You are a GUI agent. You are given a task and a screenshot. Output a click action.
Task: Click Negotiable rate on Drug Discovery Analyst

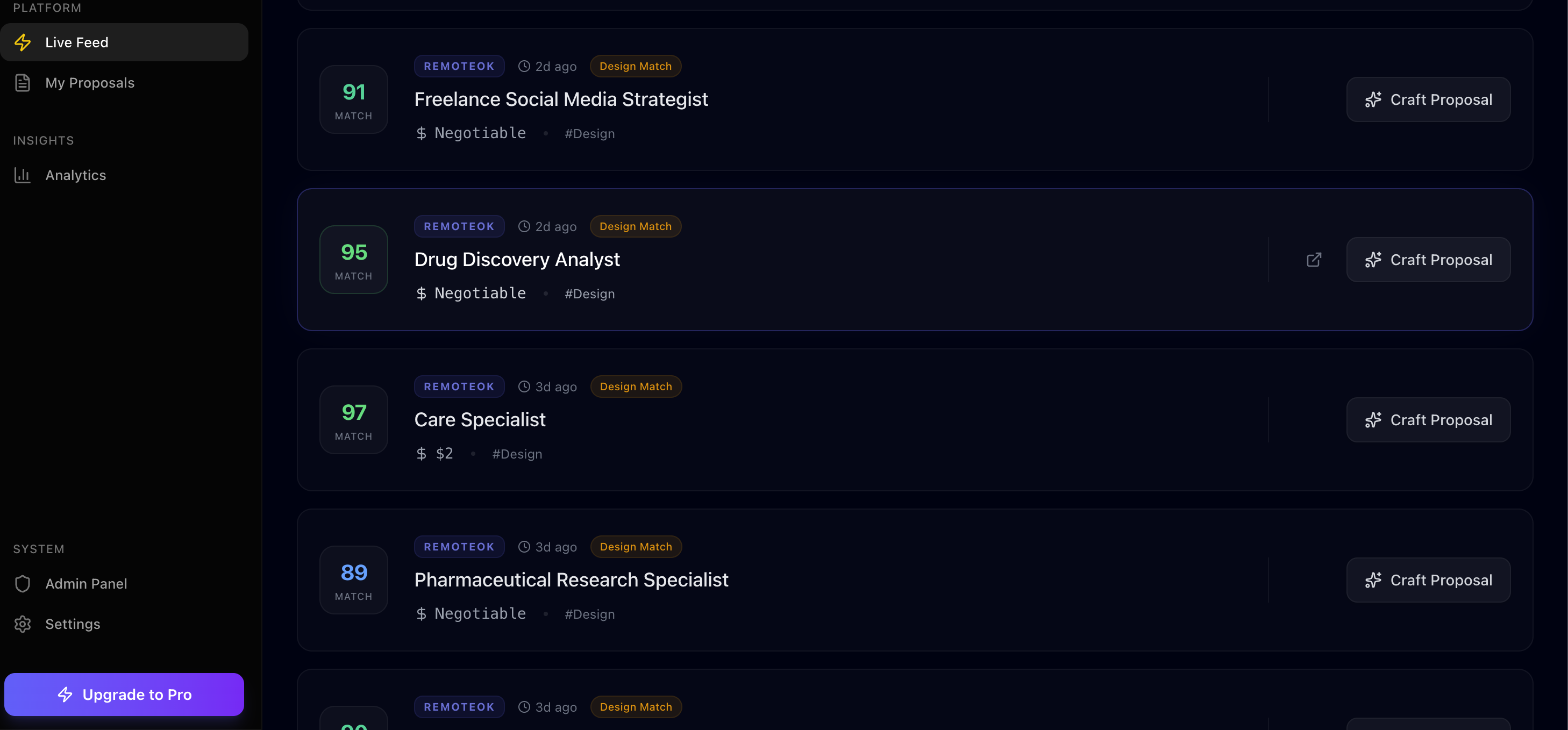pos(480,293)
